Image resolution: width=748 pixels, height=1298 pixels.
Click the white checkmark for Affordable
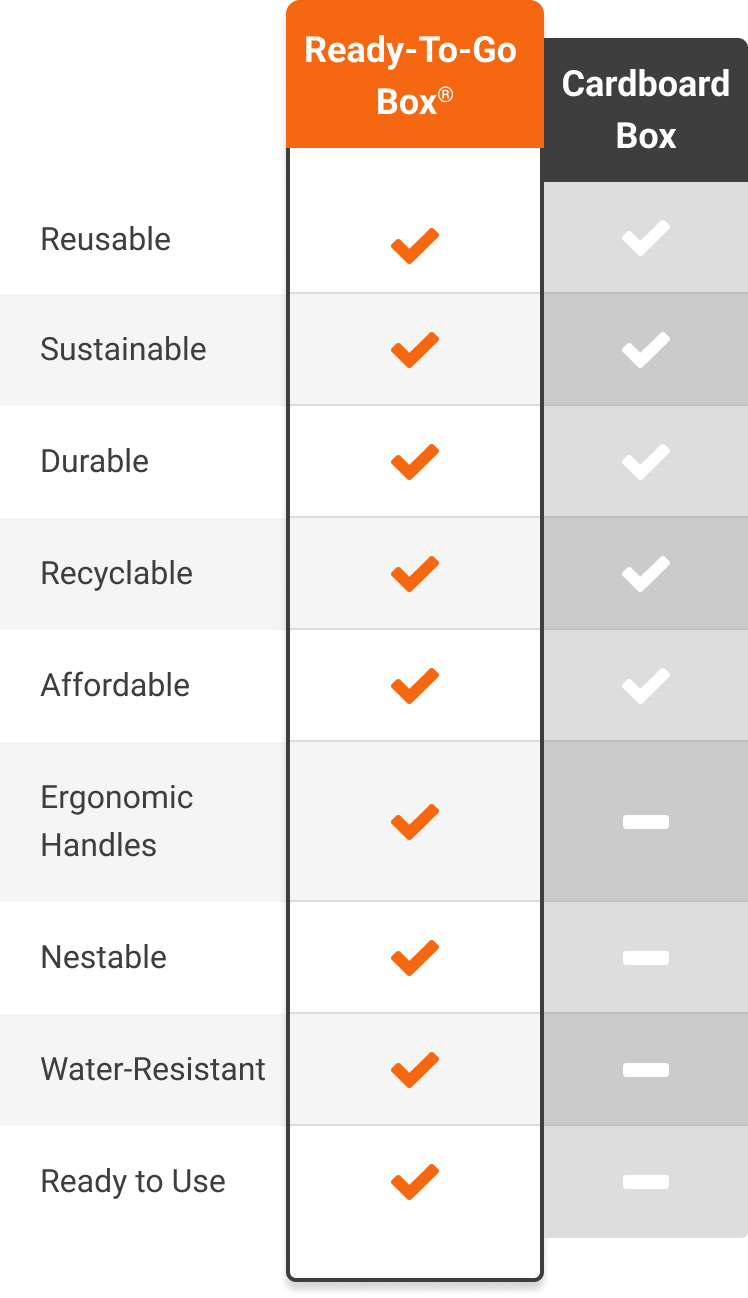(645, 686)
